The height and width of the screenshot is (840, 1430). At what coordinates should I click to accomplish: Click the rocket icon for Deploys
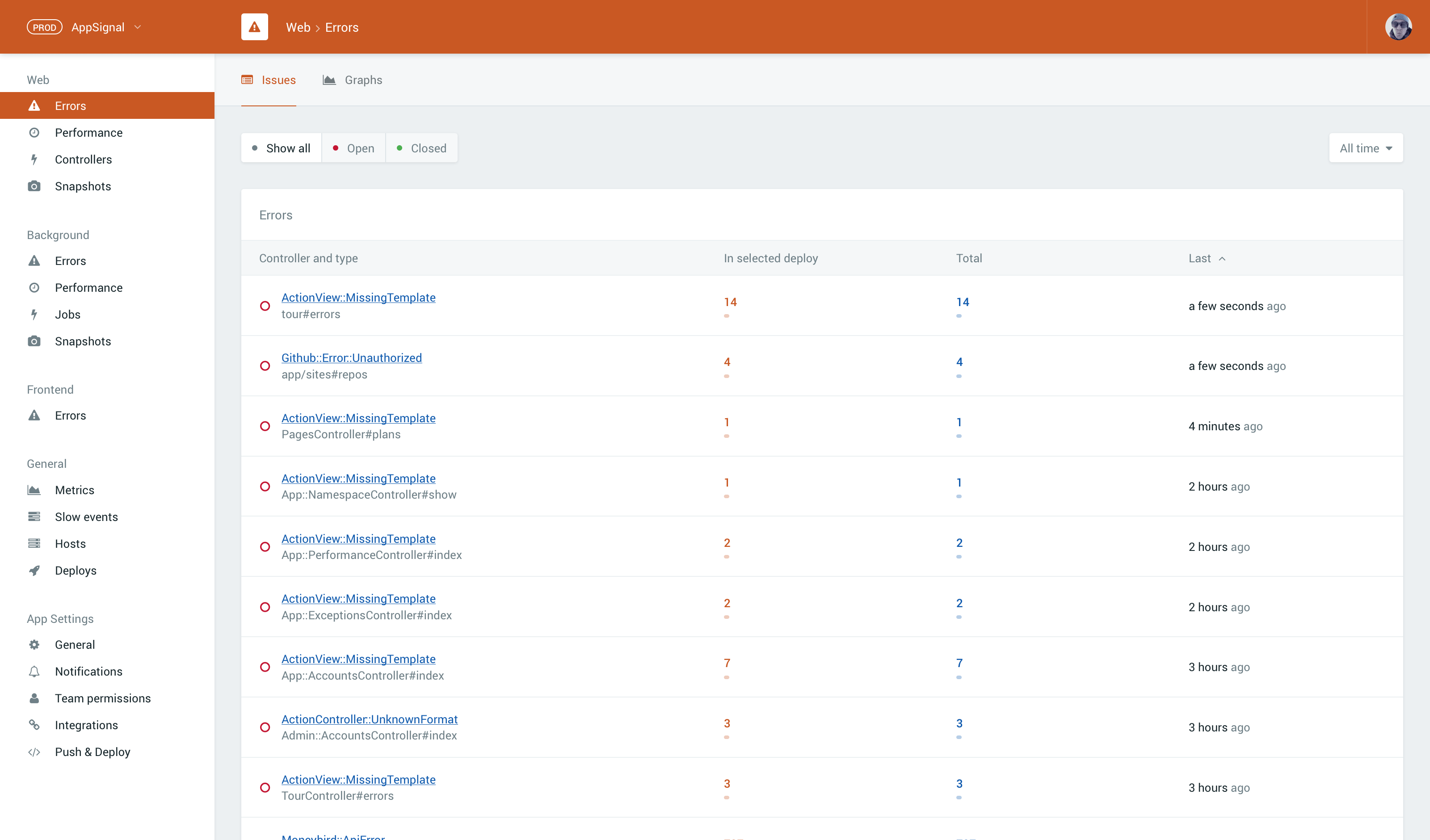[x=34, y=571]
